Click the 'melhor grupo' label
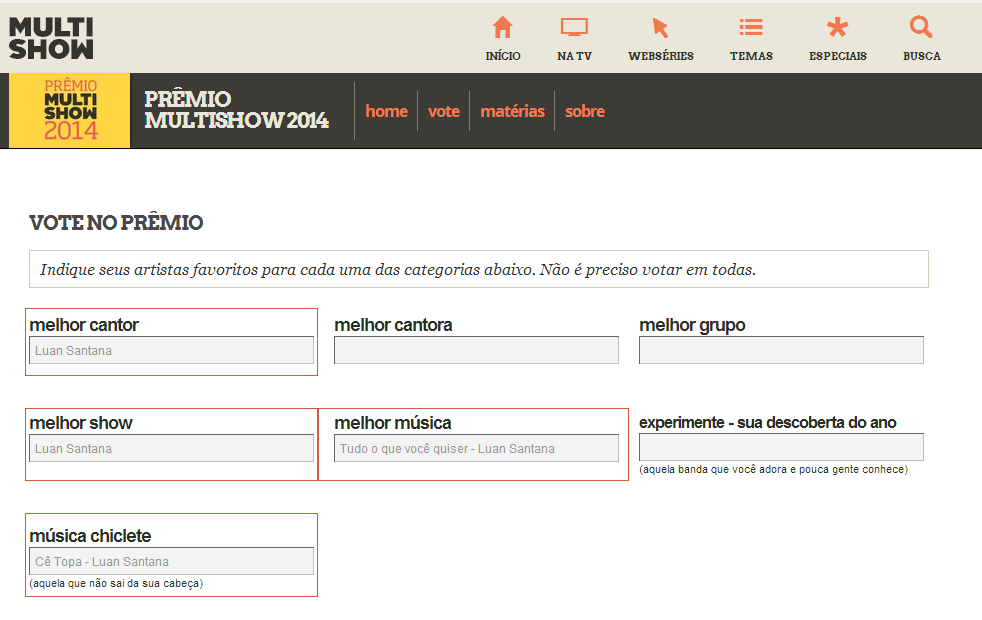This screenshot has width=982, height=620. 692,326
